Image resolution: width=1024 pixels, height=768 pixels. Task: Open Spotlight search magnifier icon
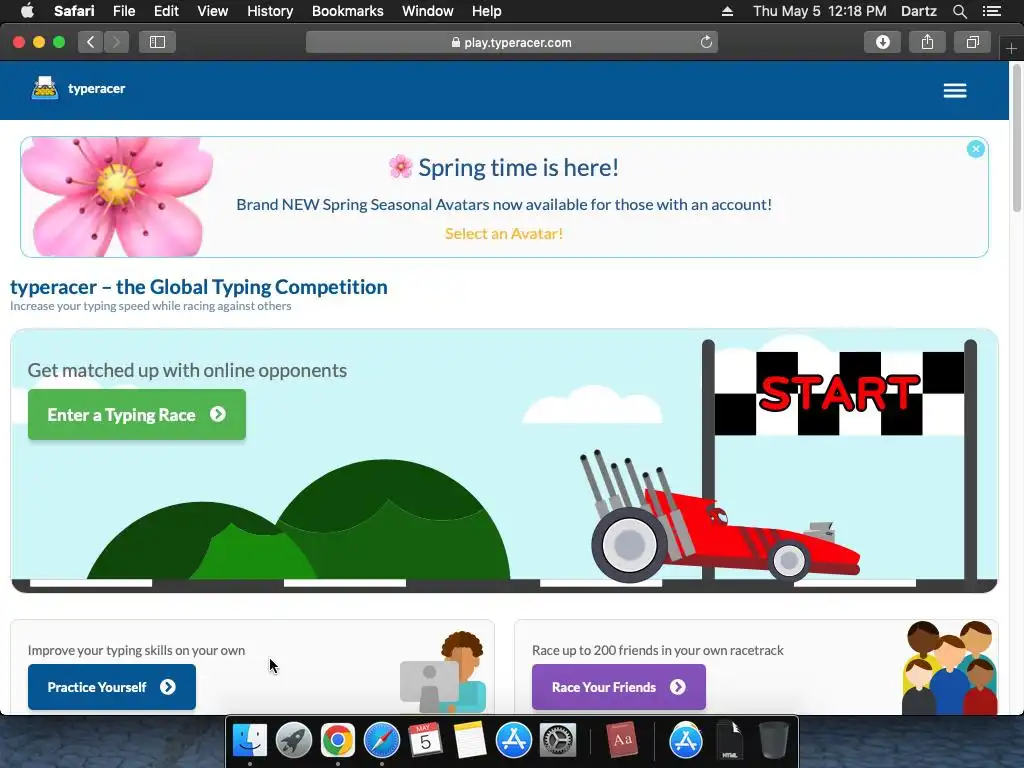pyautogui.click(x=959, y=11)
